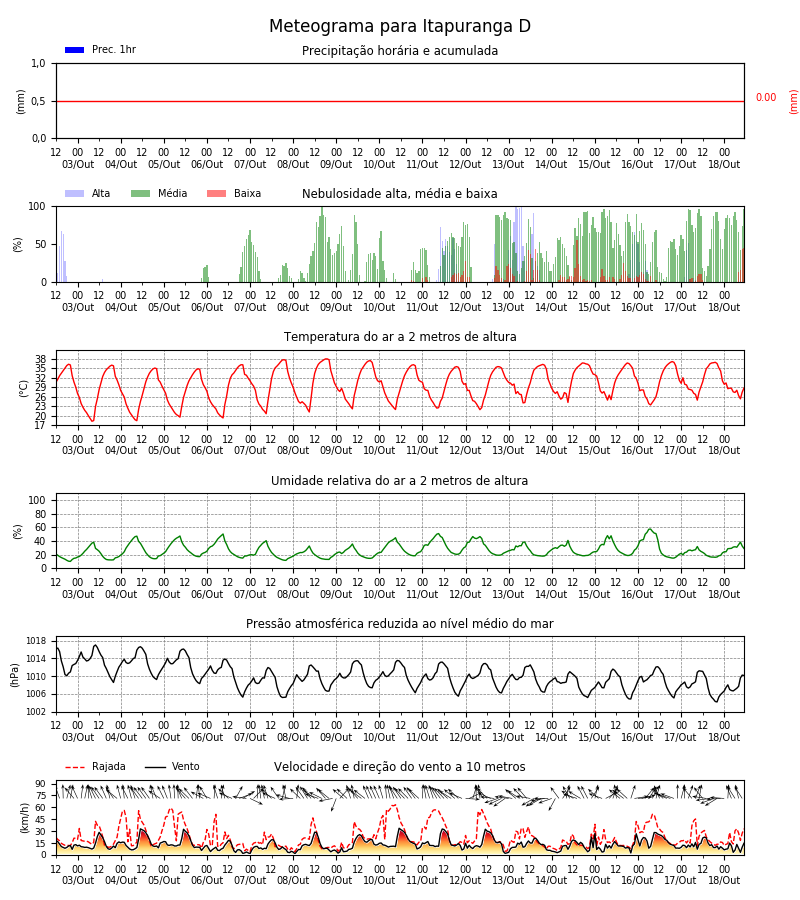Click the blue Prec. 1hr legend swatch

pyautogui.click(x=75, y=50)
